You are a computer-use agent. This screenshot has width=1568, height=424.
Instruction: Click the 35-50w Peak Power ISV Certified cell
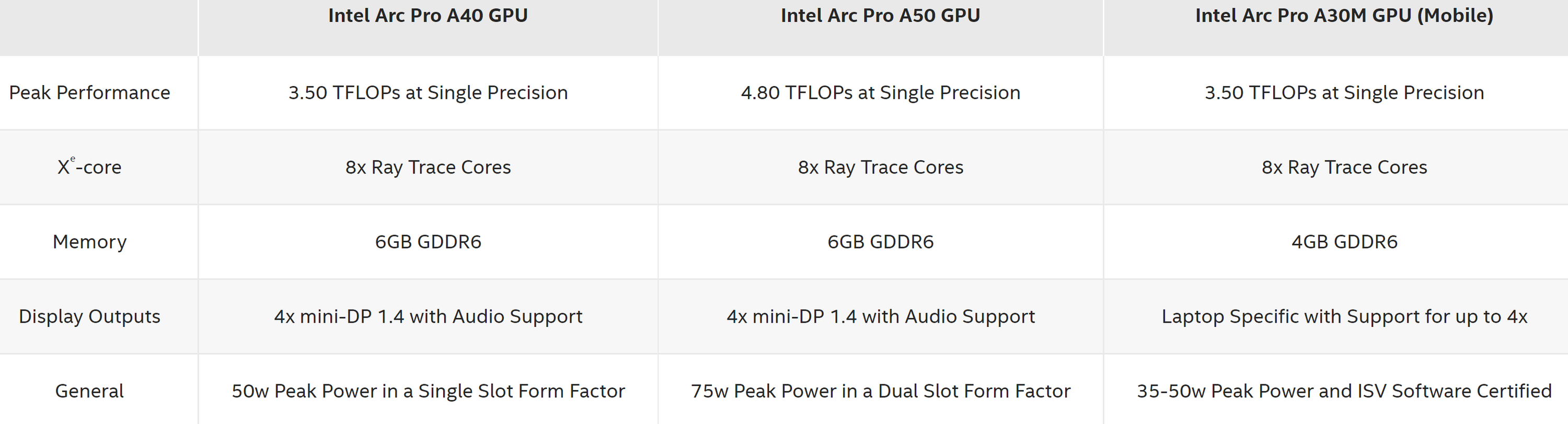pyautogui.click(x=1344, y=391)
